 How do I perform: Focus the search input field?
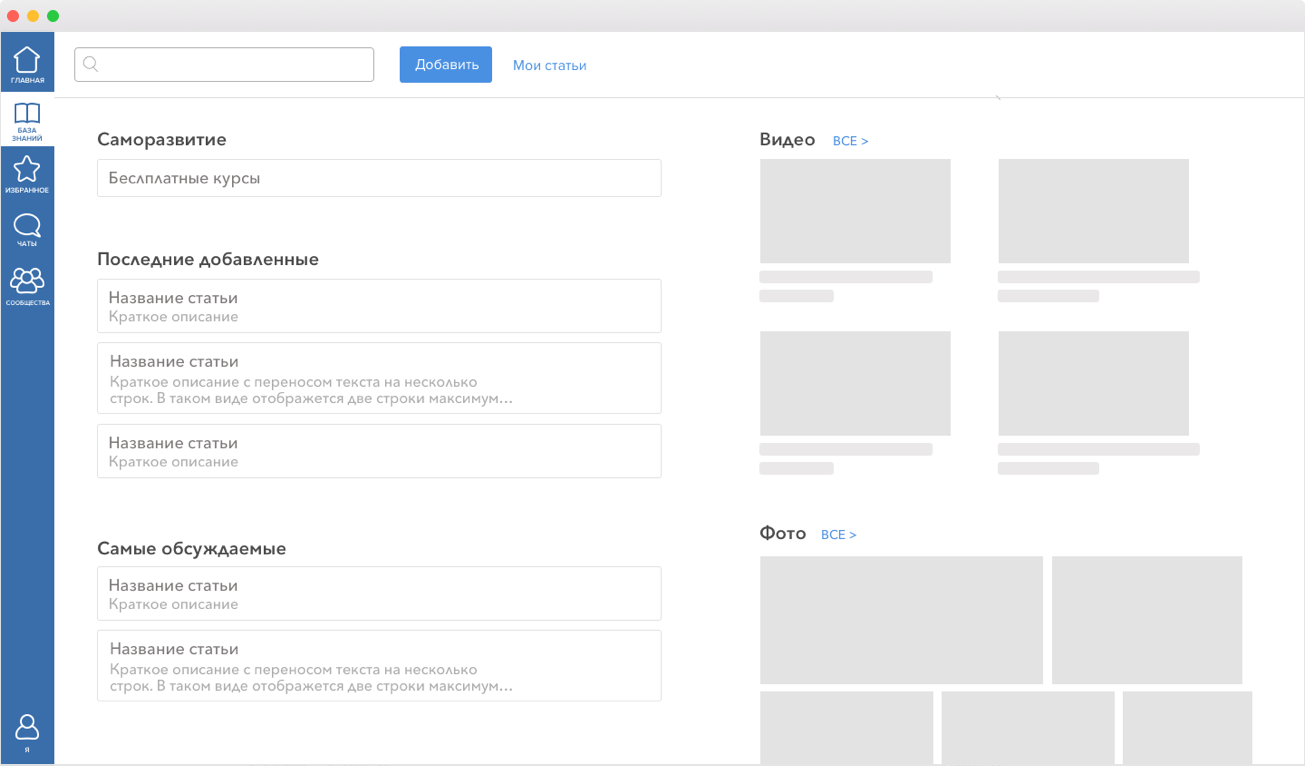224,65
